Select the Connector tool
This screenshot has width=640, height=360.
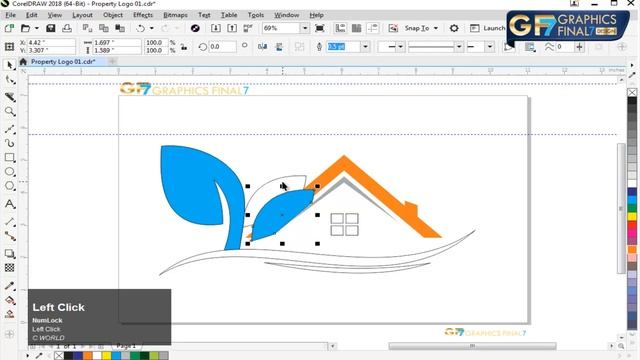click(10, 236)
